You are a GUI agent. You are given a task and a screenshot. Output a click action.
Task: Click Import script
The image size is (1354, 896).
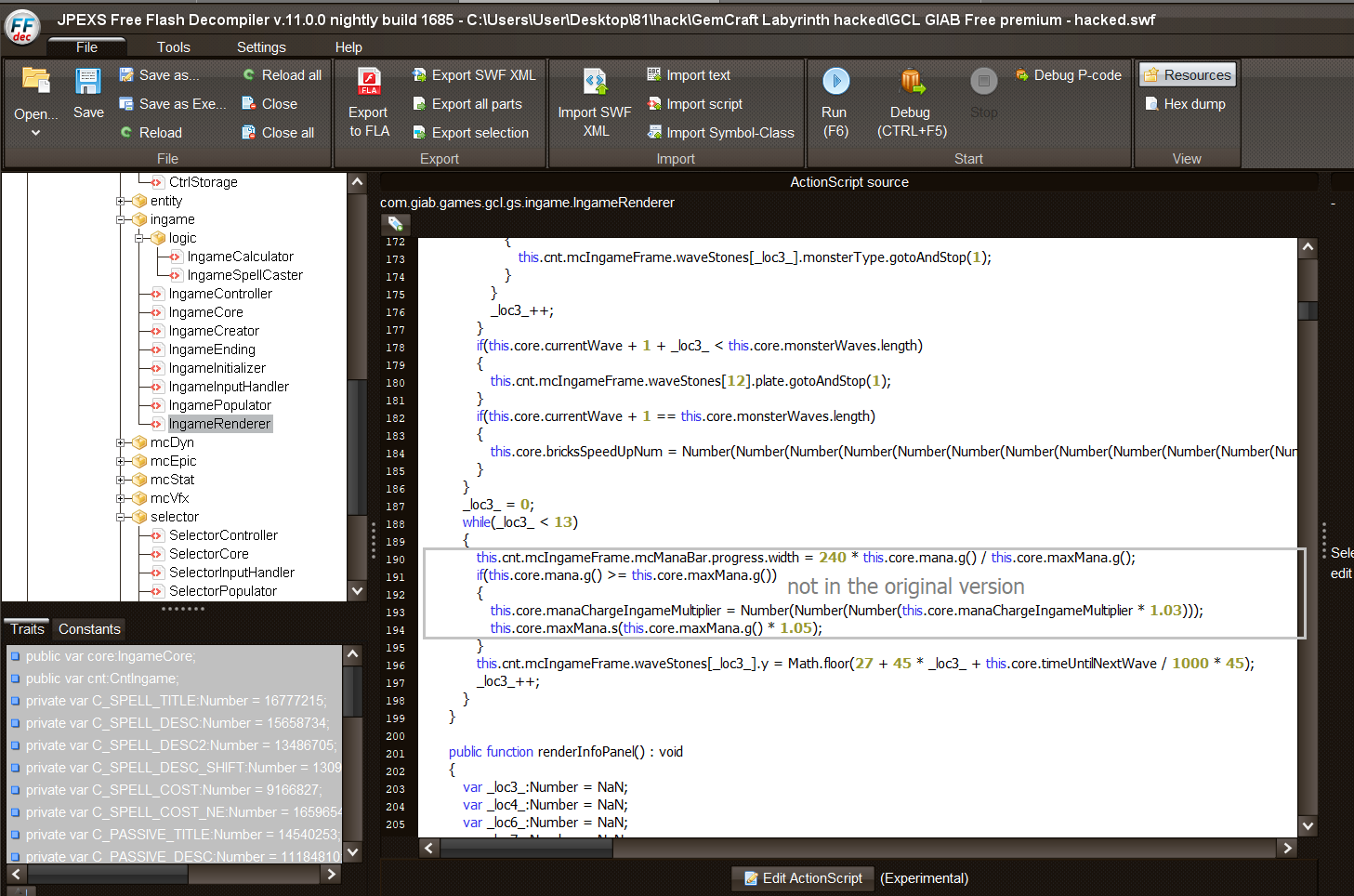tap(695, 104)
